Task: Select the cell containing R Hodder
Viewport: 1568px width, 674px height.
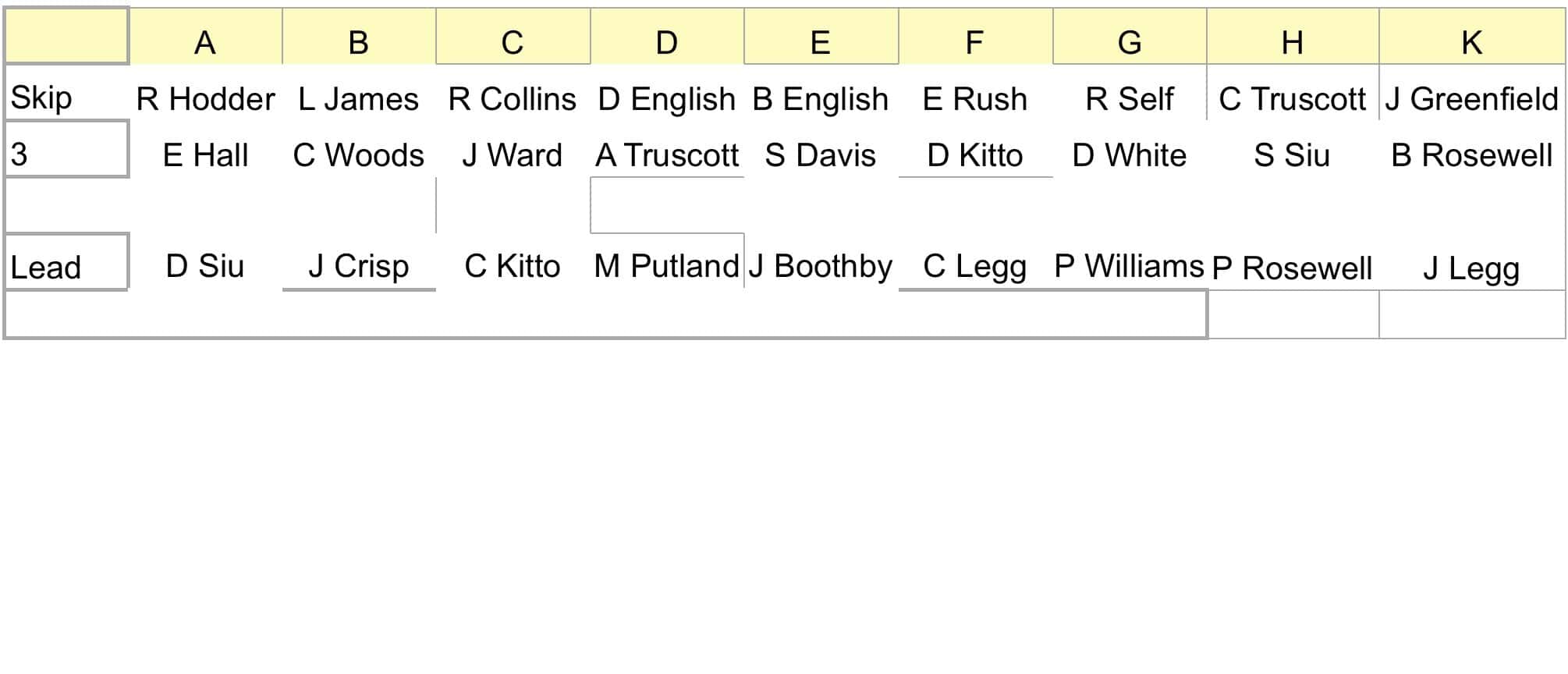Action: pos(205,99)
